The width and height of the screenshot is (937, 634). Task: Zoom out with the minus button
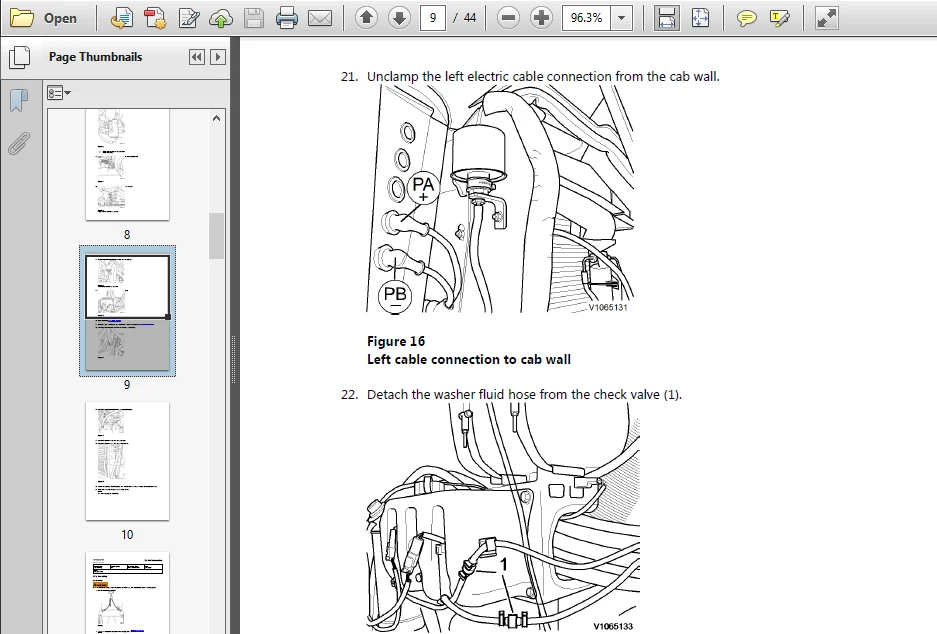(x=508, y=18)
